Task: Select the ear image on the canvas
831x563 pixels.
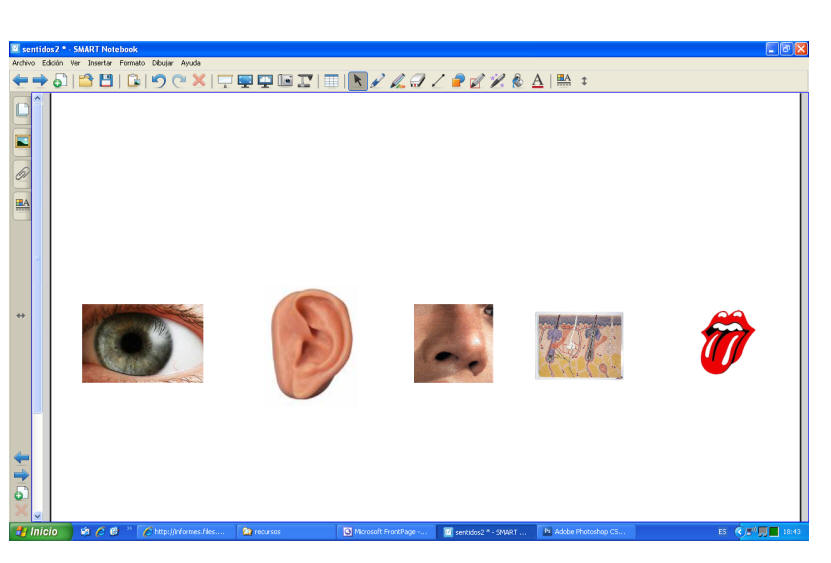Action: click(310, 344)
